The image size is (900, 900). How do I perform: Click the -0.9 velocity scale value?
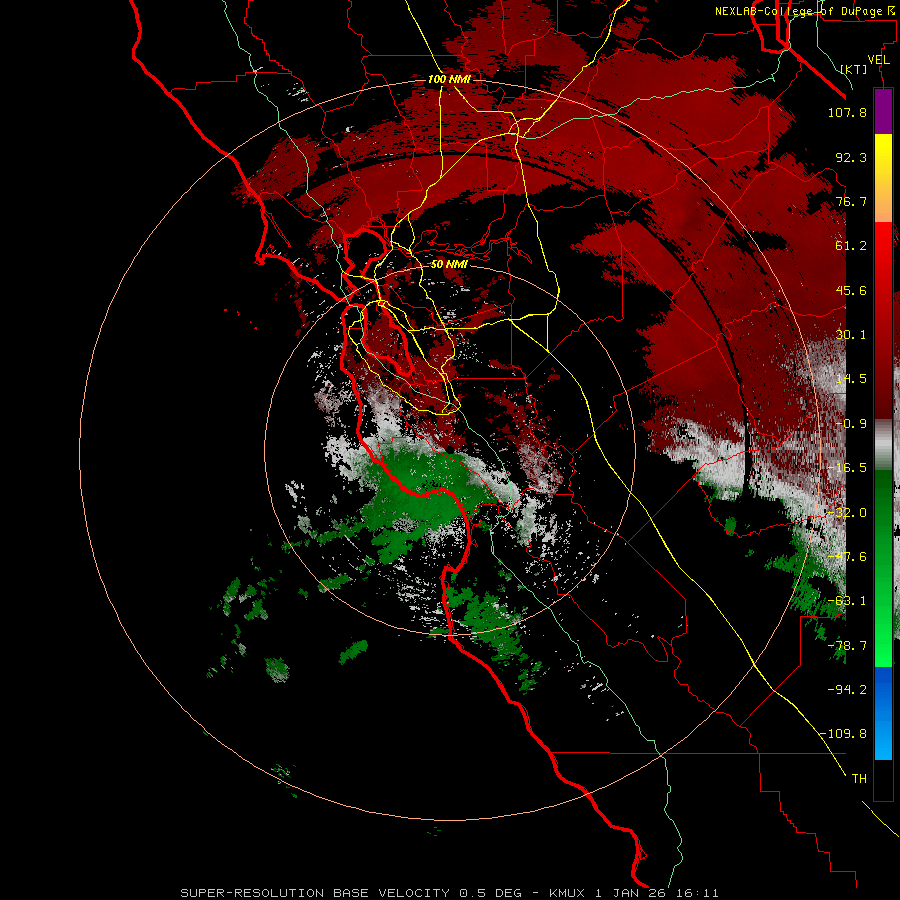click(851, 424)
